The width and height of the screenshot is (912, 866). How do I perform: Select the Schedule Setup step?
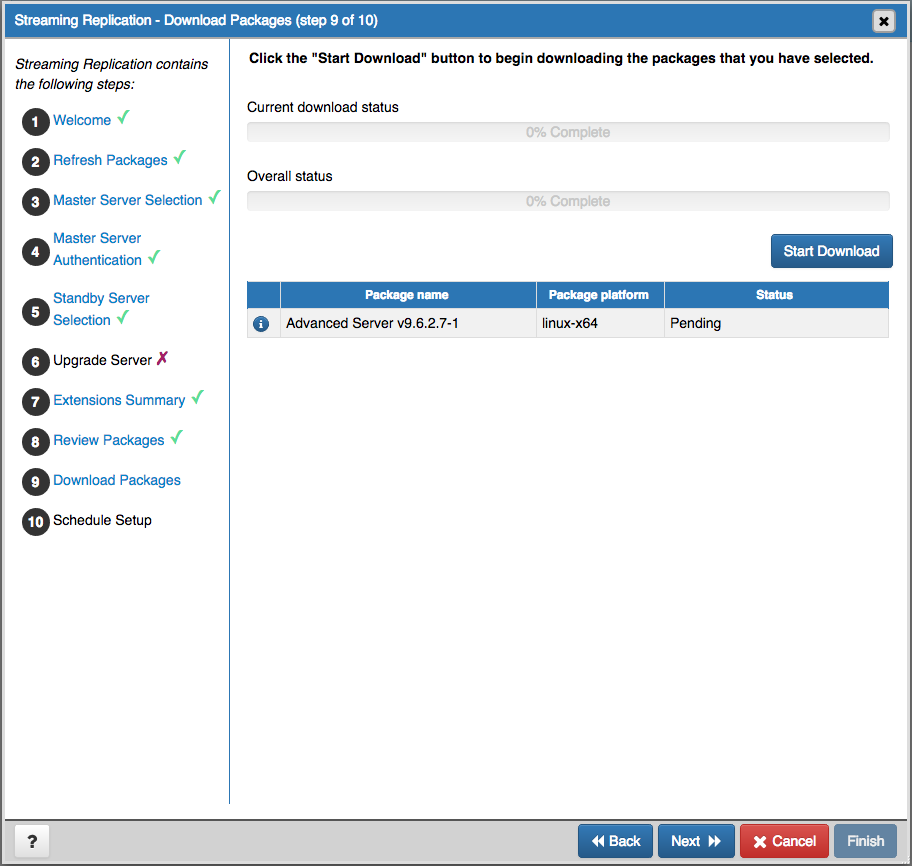coord(102,521)
